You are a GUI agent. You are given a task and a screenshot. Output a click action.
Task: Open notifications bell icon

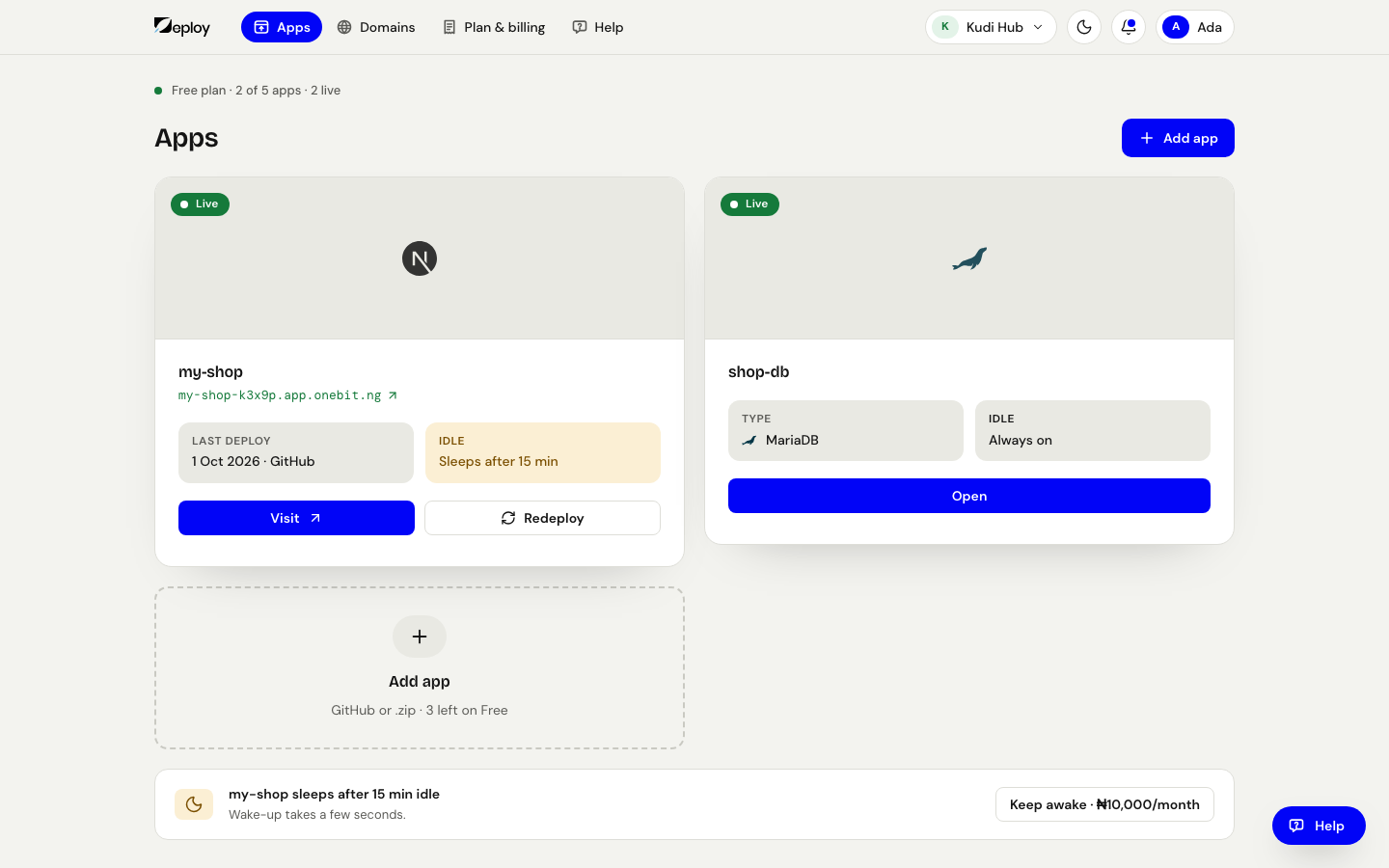coord(1129,27)
